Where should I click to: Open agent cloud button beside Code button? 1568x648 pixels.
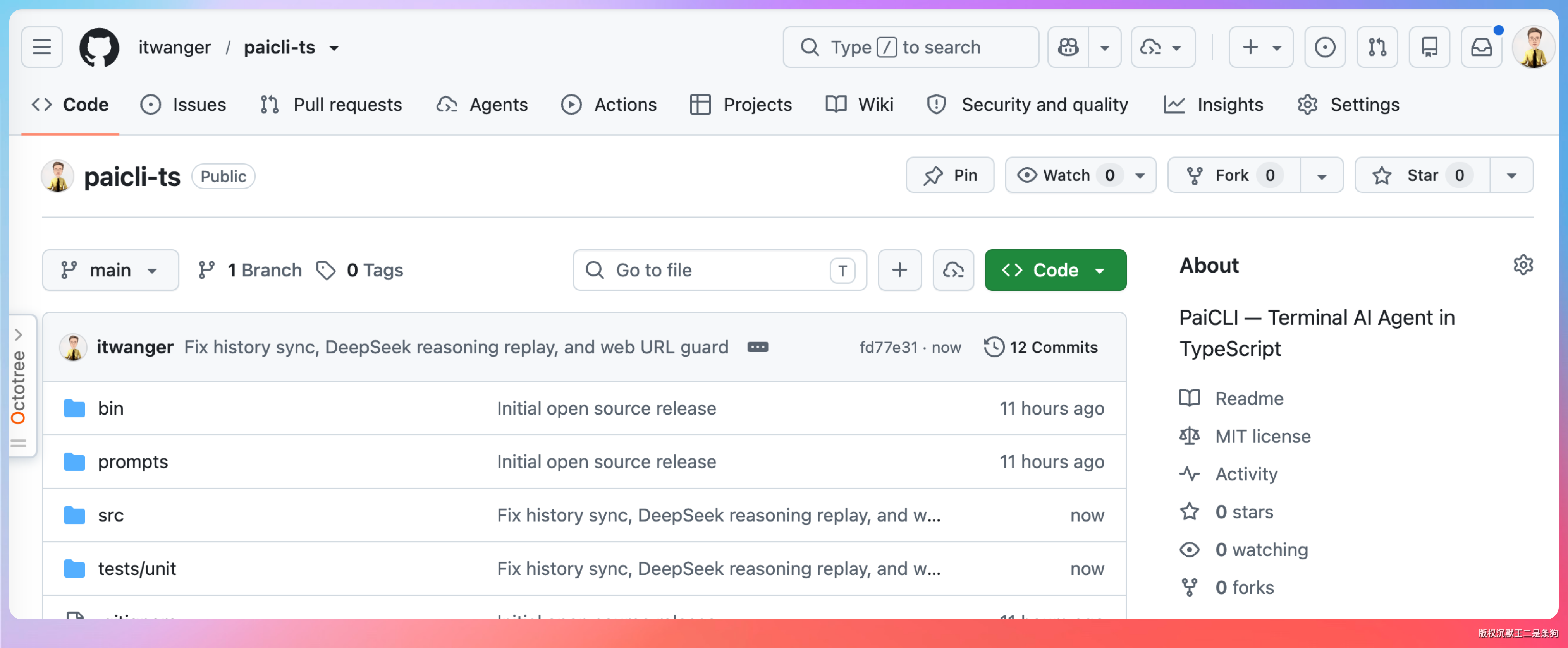pos(953,269)
